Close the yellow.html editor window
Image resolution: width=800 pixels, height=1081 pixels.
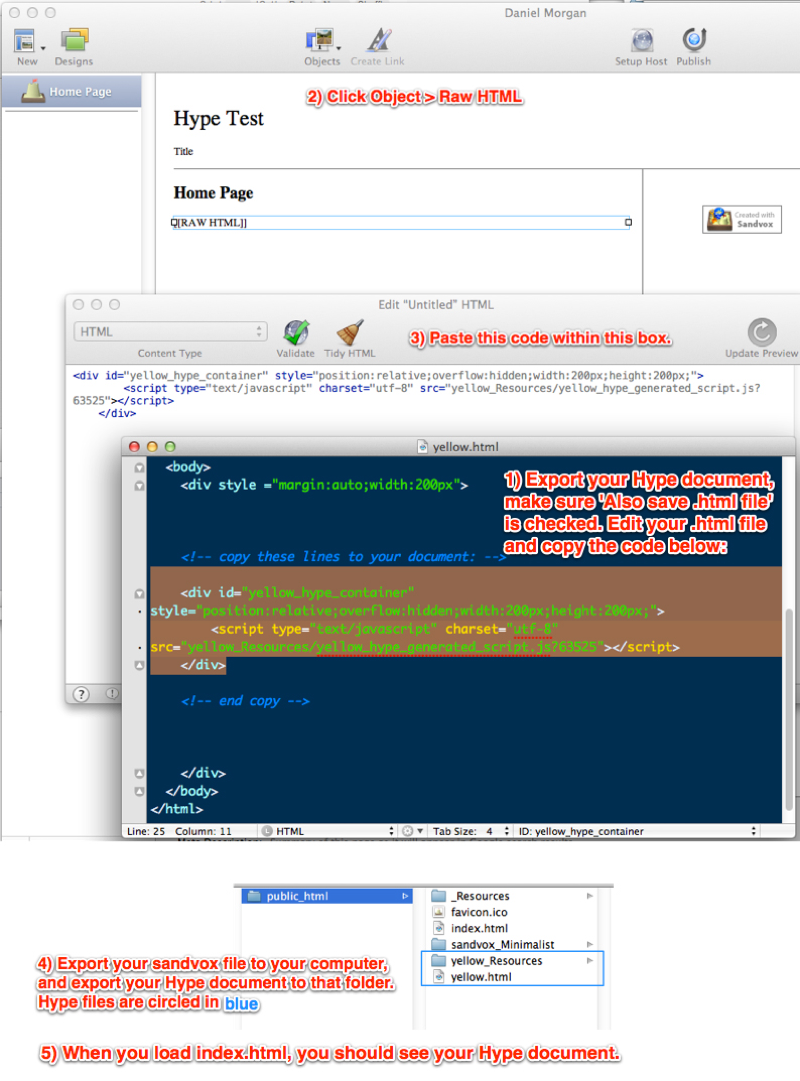[x=134, y=447]
